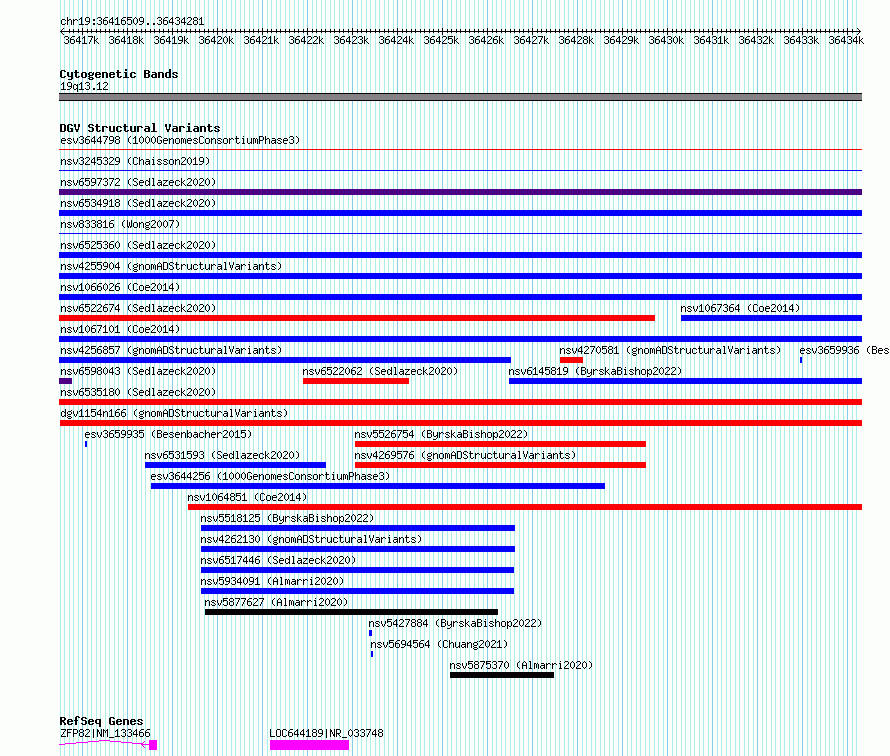The image size is (890, 756).
Task: Select the black nsv5875370 (Almarri2020) bar
Action: coord(502,675)
